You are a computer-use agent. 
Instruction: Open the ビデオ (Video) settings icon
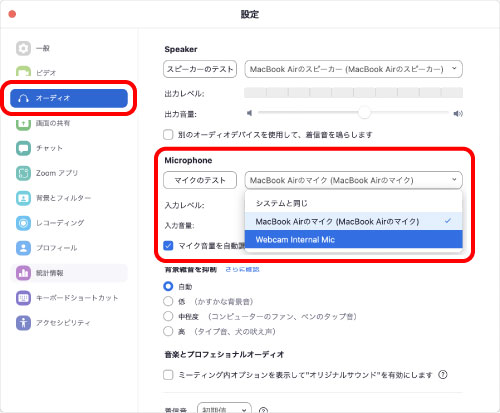coord(23,72)
